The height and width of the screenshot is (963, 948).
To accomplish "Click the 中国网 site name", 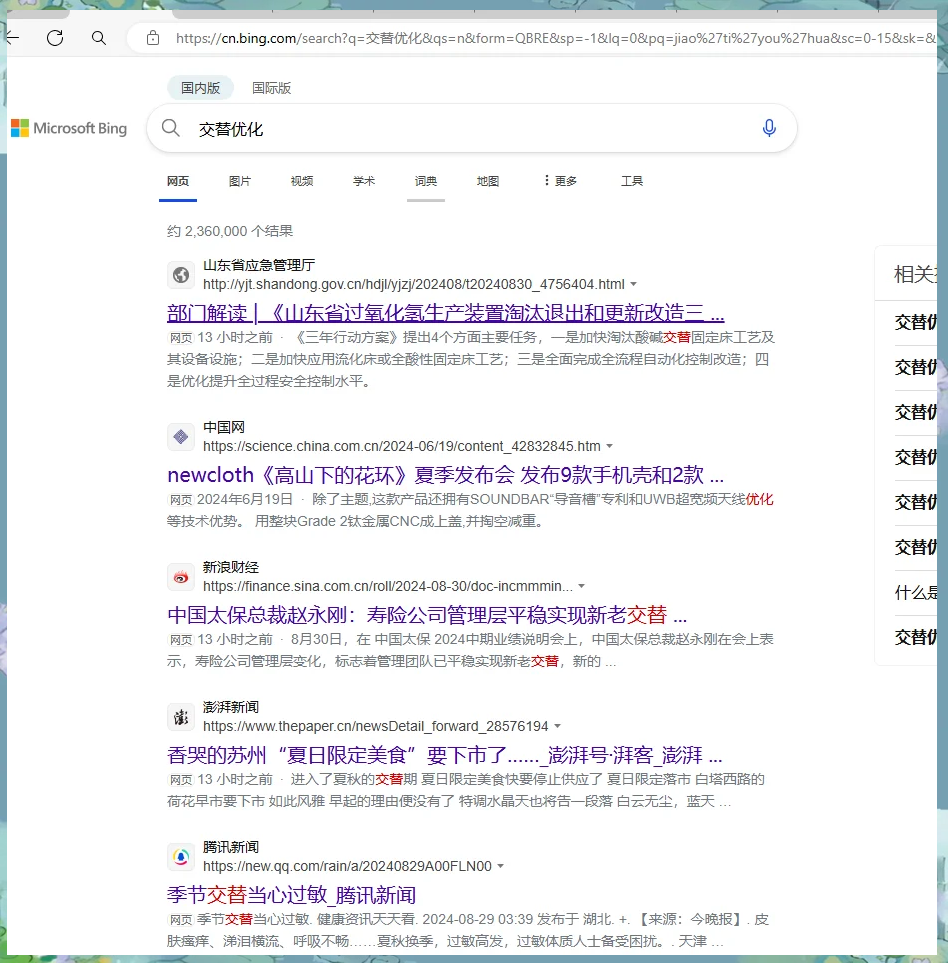I will tap(224, 427).
